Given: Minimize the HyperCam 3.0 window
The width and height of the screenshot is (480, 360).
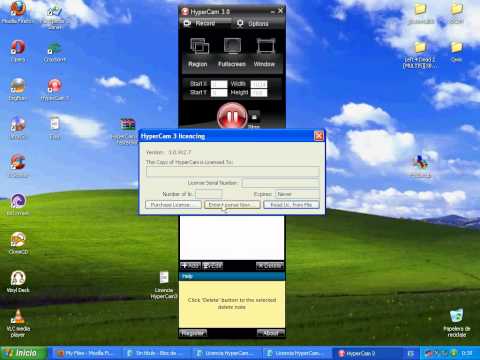Looking at the screenshot, I should 273,12.
